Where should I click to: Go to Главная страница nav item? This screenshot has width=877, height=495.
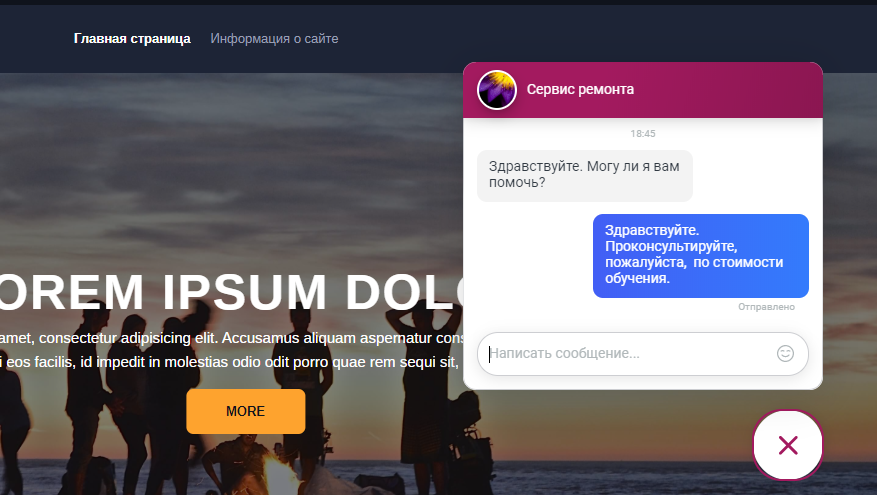click(132, 39)
